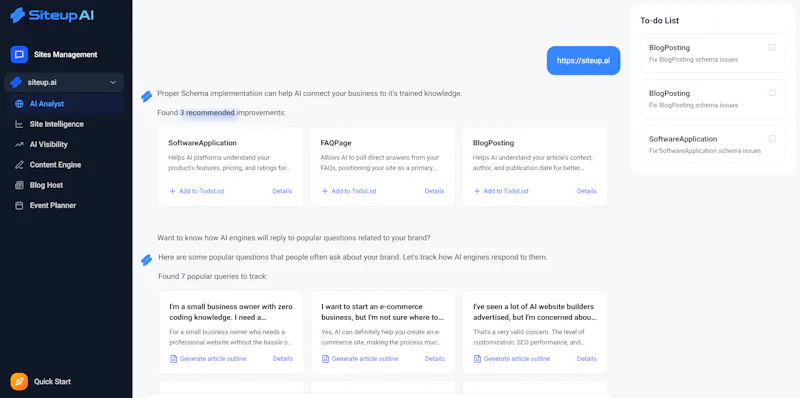
Task: Click the 'I want to start an e-commerce' title
Action: (x=382, y=312)
